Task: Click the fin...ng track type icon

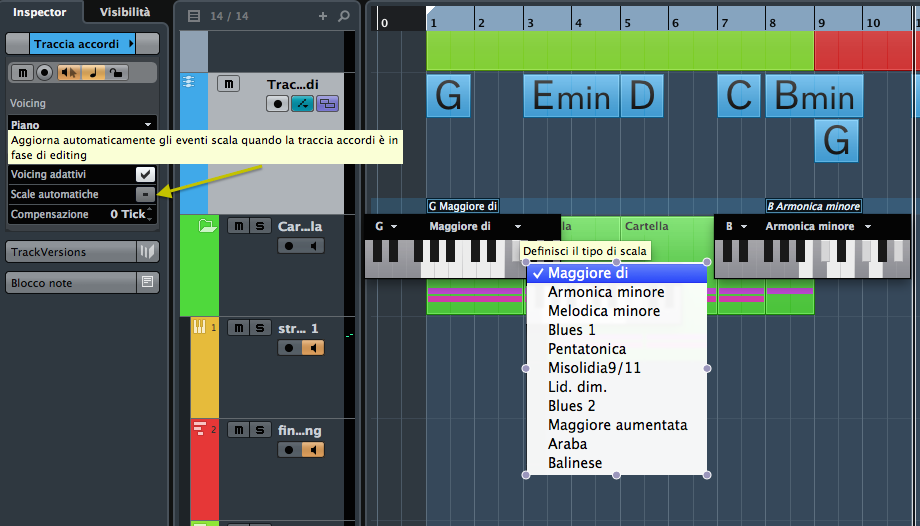Action: (199, 429)
